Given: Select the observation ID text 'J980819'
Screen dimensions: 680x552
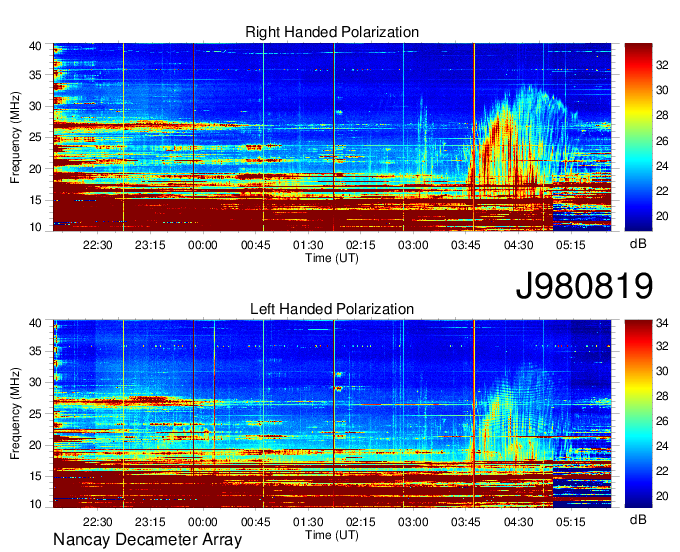Looking at the screenshot, I should (584, 286).
